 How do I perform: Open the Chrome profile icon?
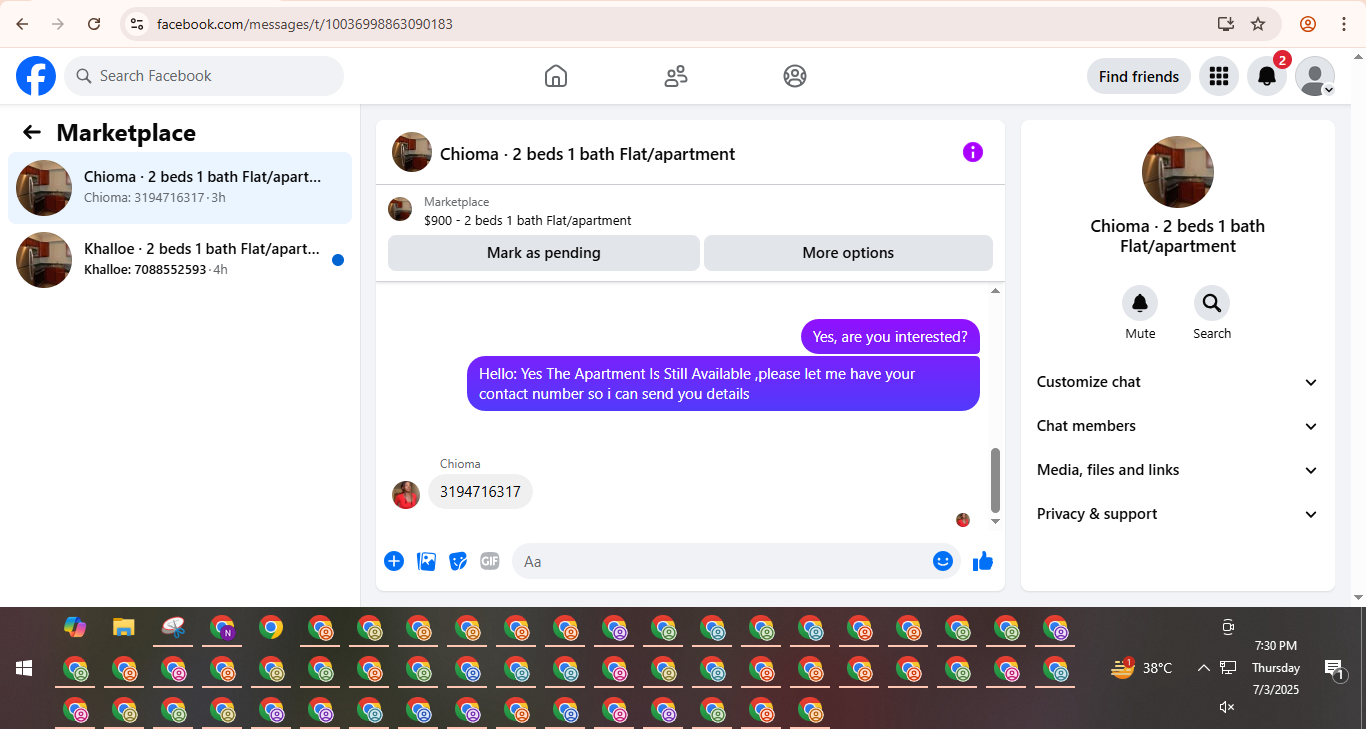click(x=1308, y=24)
